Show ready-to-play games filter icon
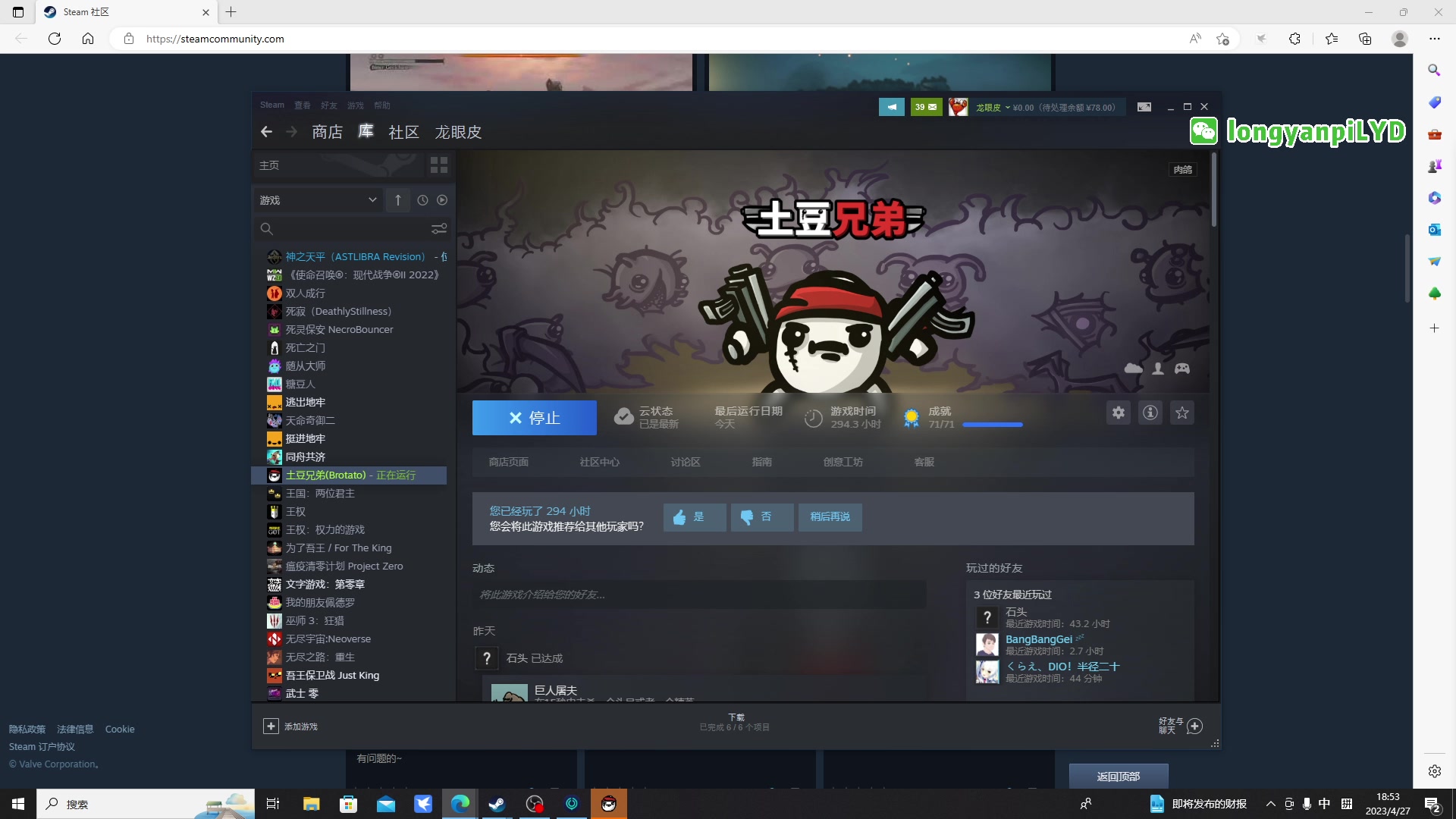 click(x=442, y=200)
